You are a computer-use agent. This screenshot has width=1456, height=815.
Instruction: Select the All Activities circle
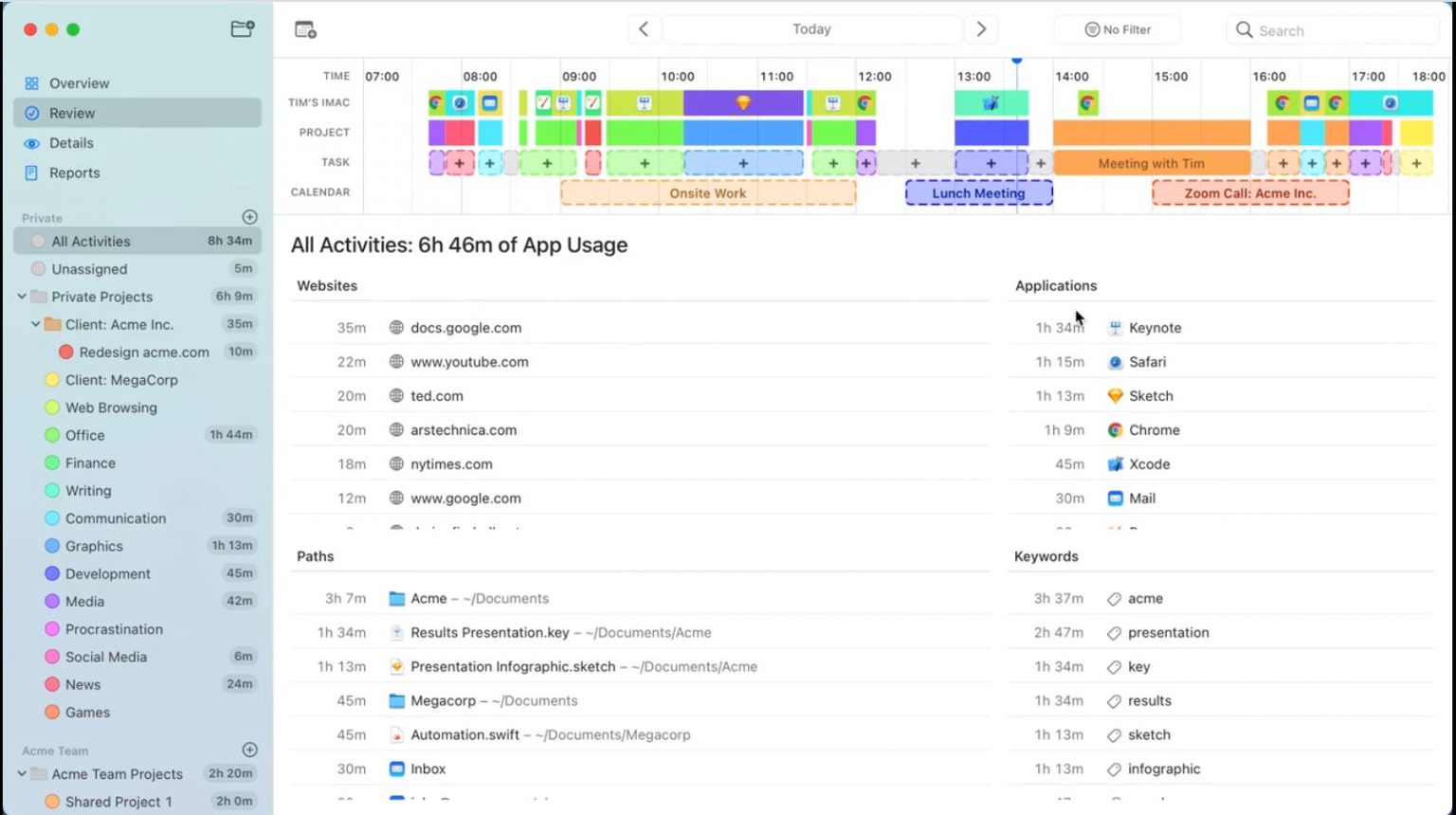[38, 241]
